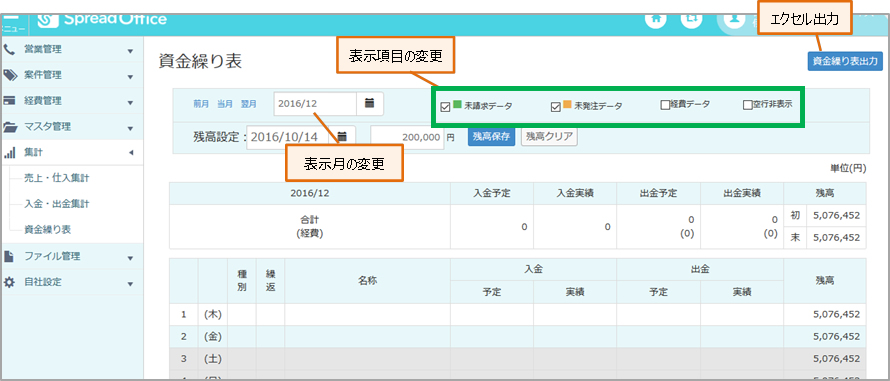Select day 2 (金) row
The height and width of the screenshot is (381, 890).
[518, 337]
